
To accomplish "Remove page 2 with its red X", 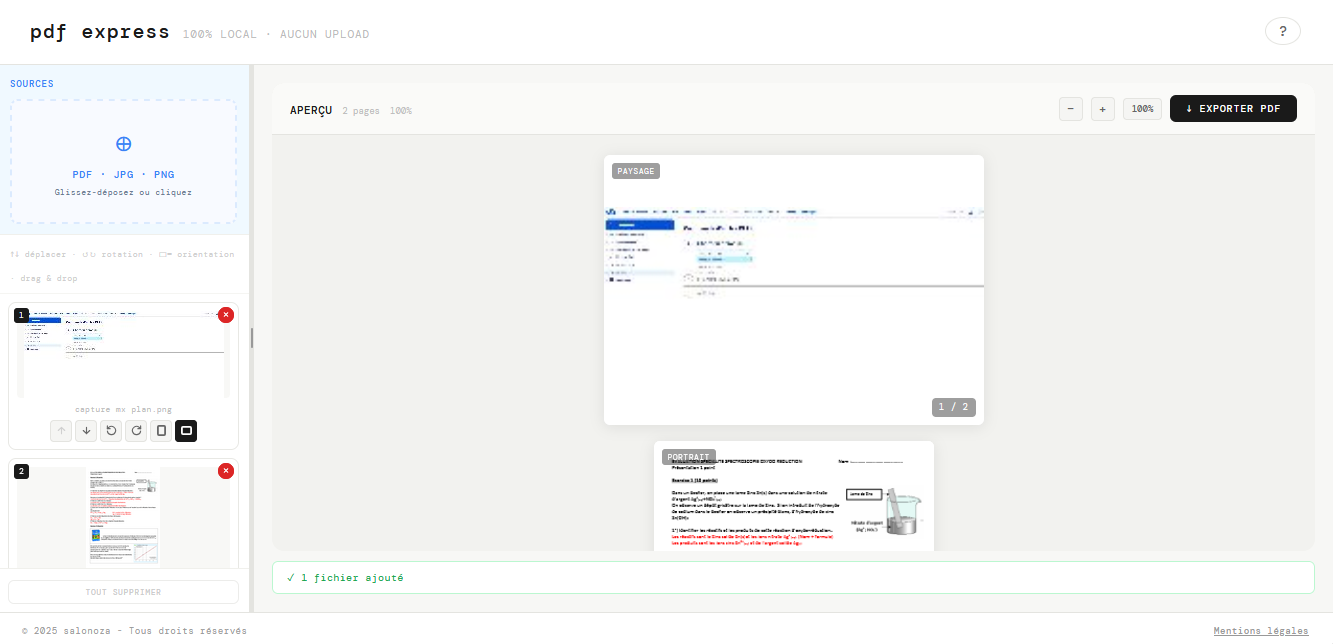I will coord(226,471).
